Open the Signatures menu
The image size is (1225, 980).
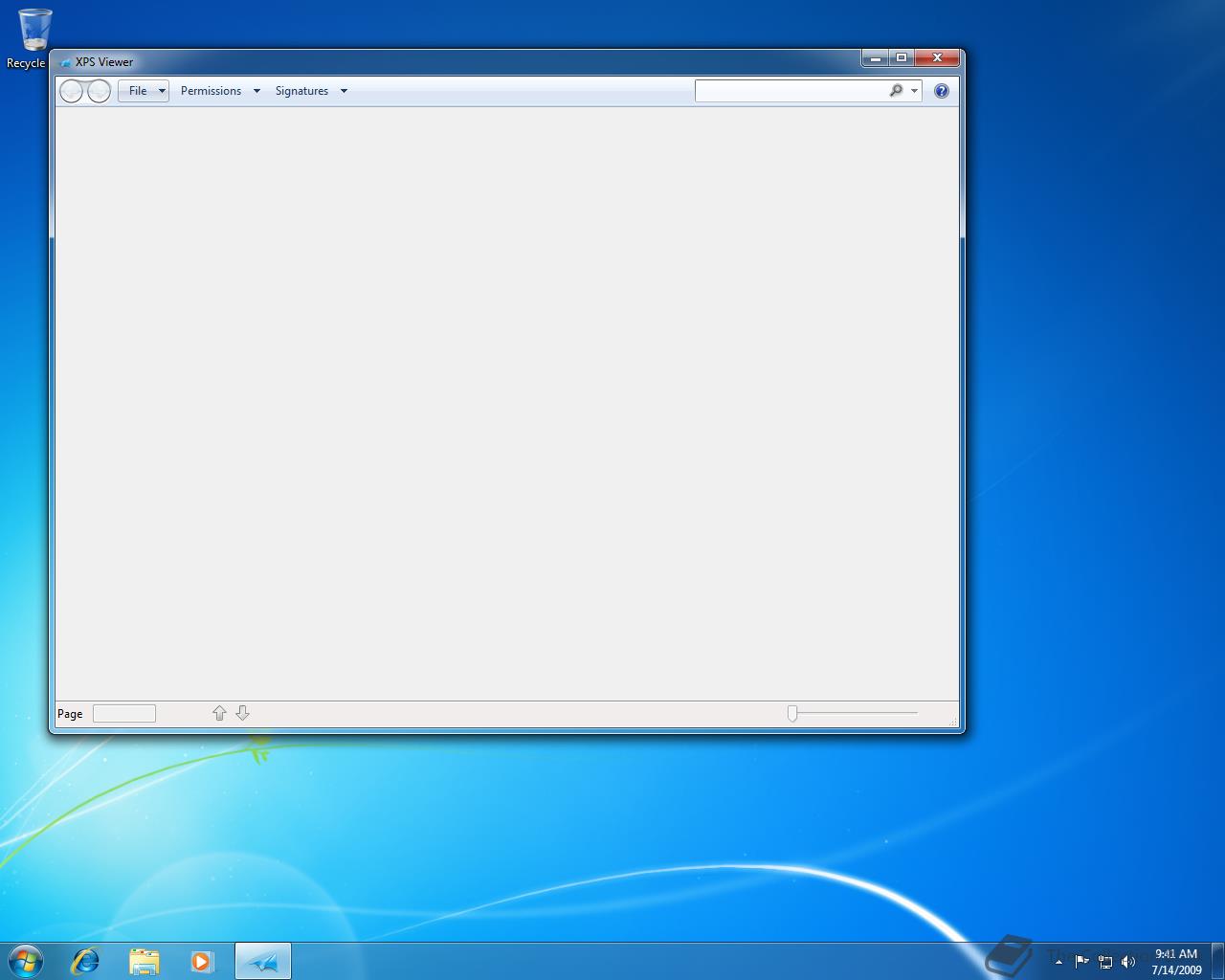[301, 91]
